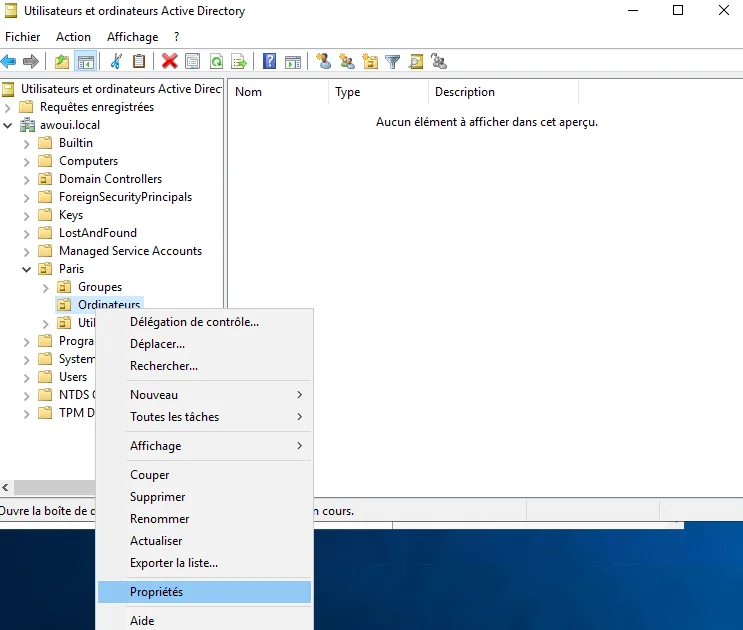Expand the LostAndFound container

coord(27,234)
